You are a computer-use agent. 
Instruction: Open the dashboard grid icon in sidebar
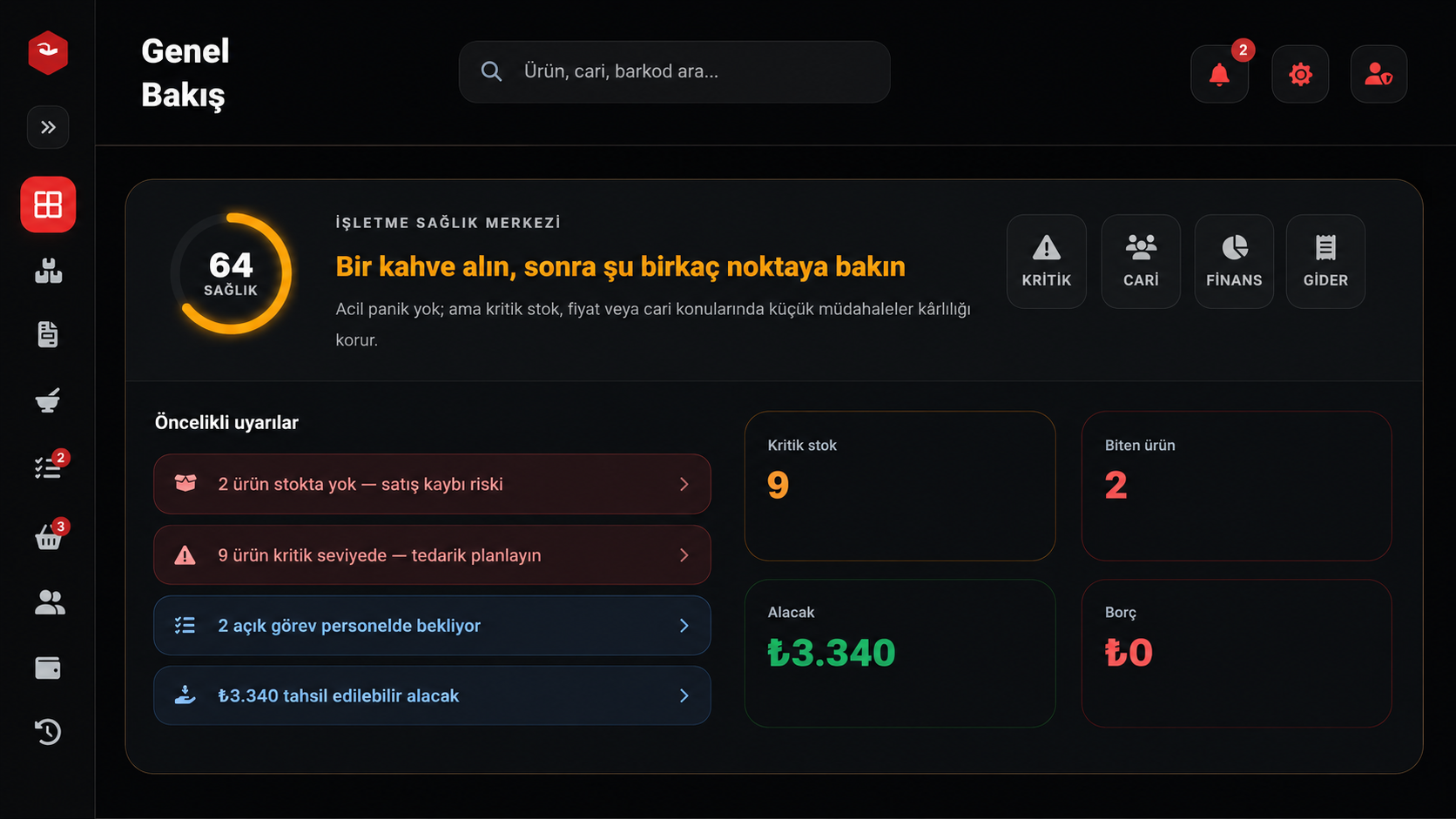click(x=48, y=205)
